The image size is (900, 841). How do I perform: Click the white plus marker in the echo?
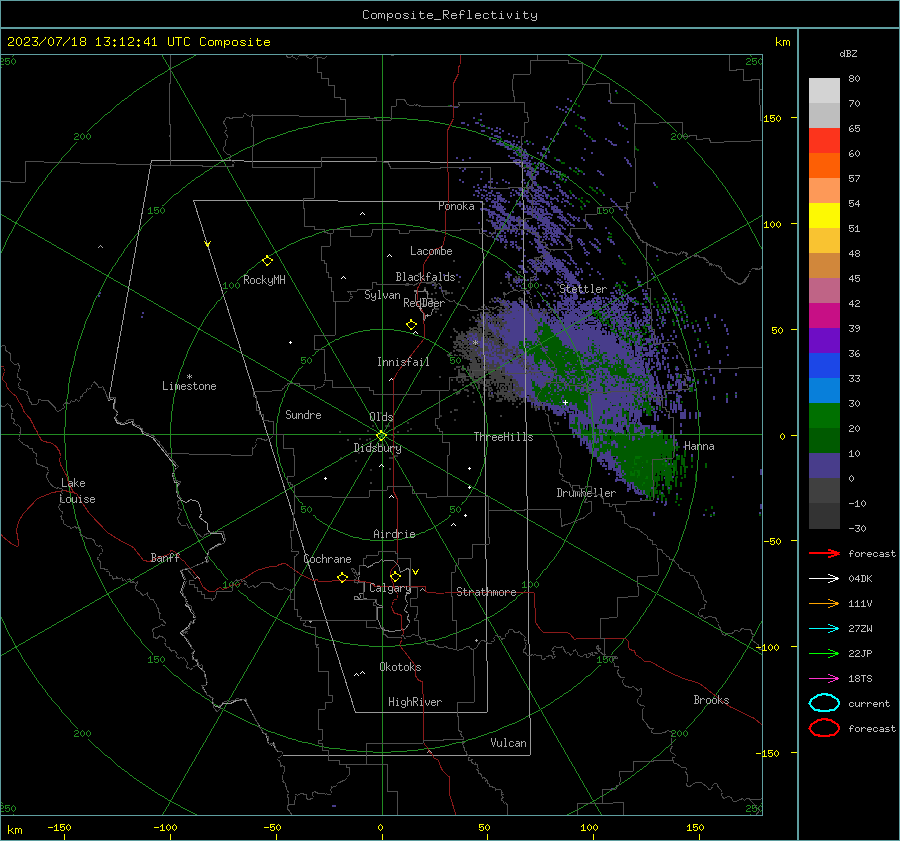tap(565, 402)
